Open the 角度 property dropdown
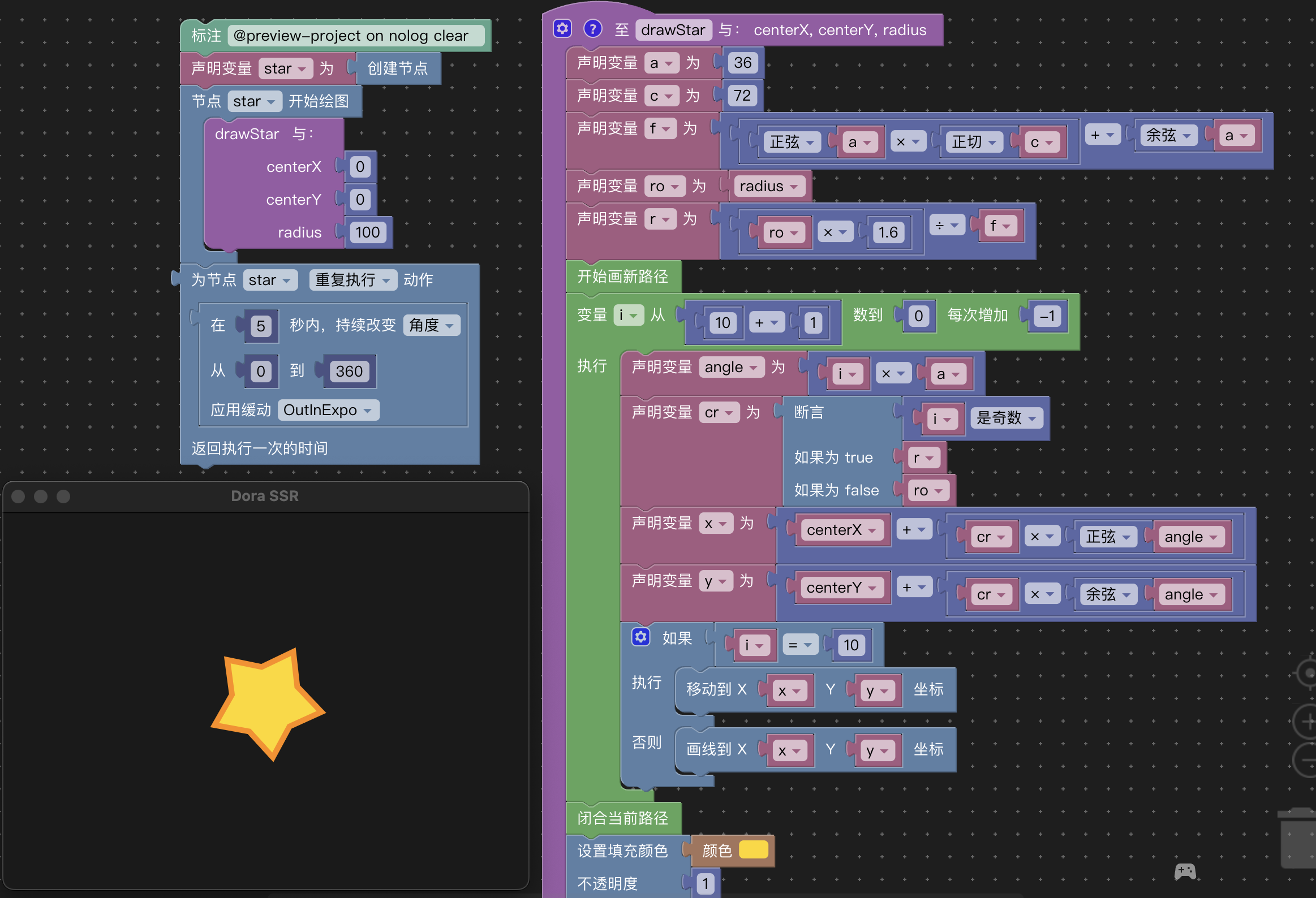The width and height of the screenshot is (1316, 898). click(x=431, y=325)
